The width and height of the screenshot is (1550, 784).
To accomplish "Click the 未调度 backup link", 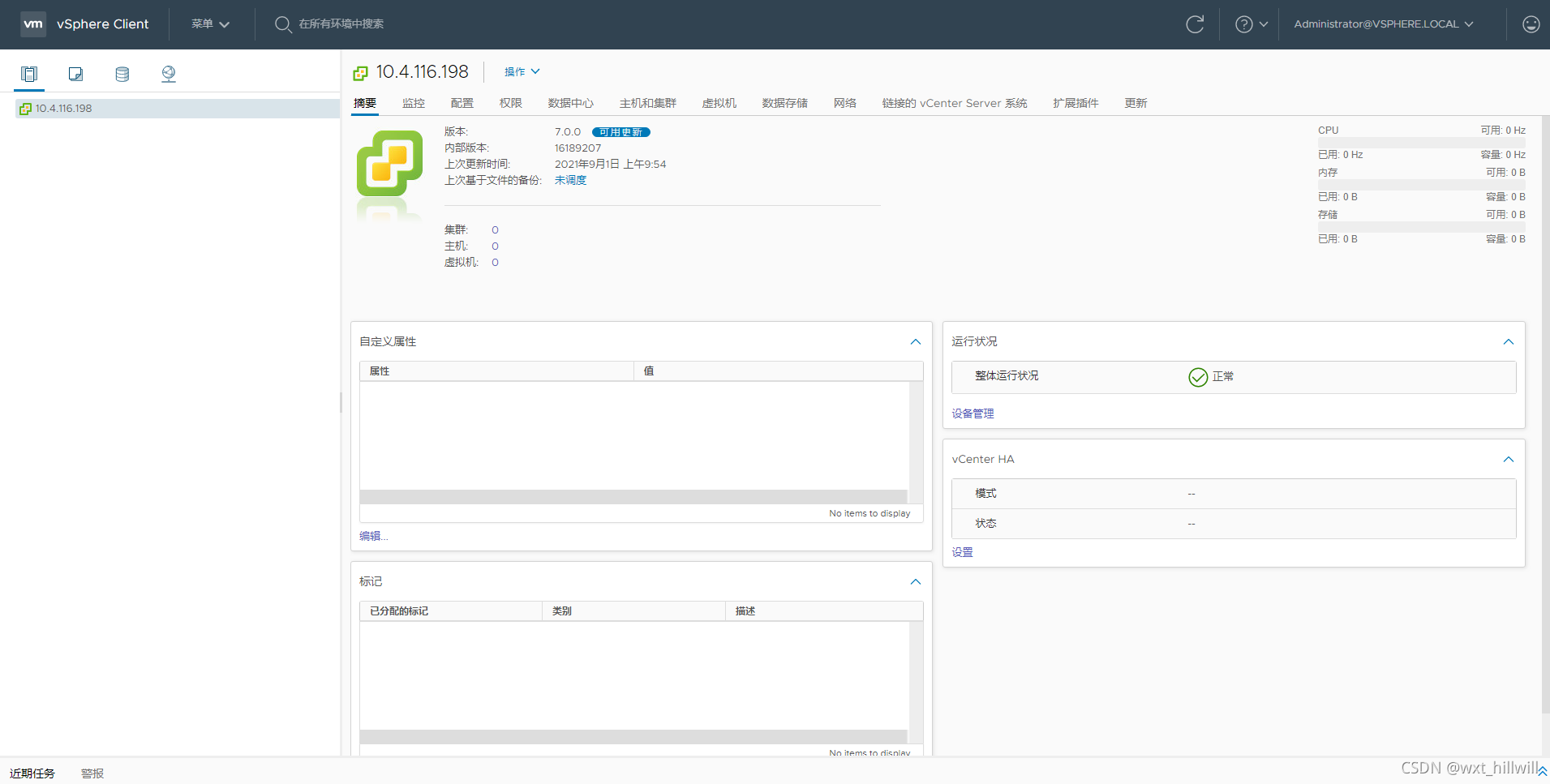I will (571, 180).
